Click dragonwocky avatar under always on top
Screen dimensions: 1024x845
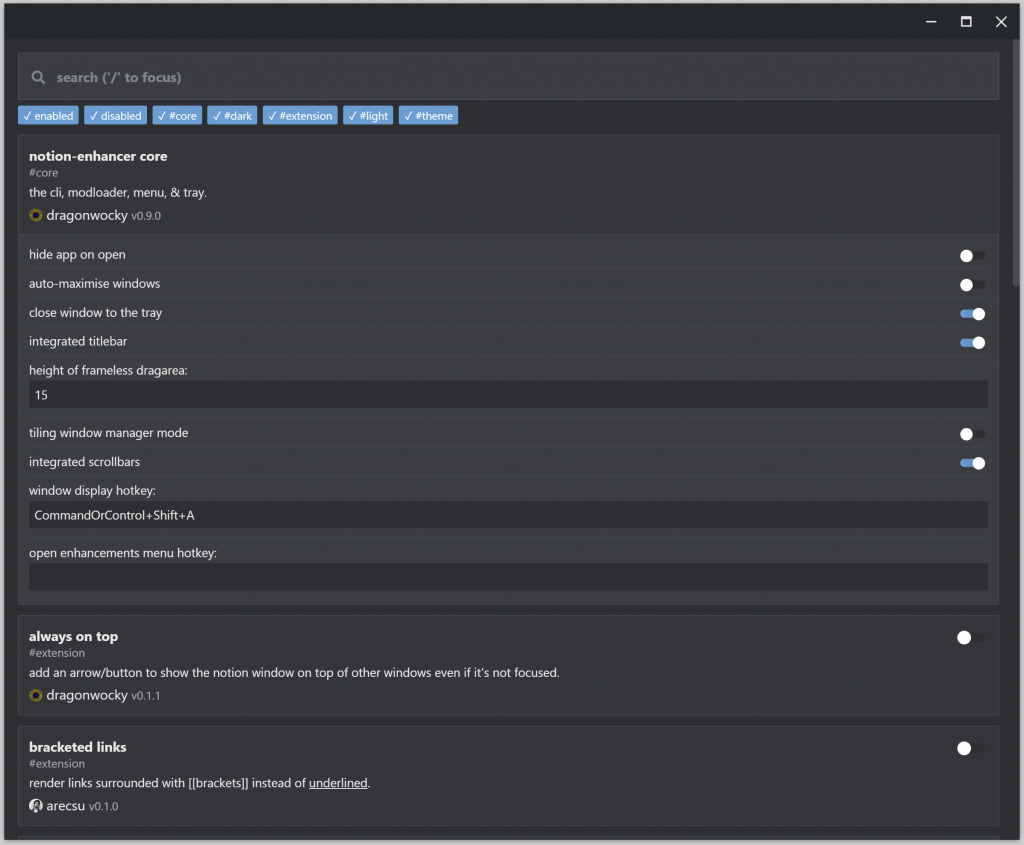click(x=36, y=695)
